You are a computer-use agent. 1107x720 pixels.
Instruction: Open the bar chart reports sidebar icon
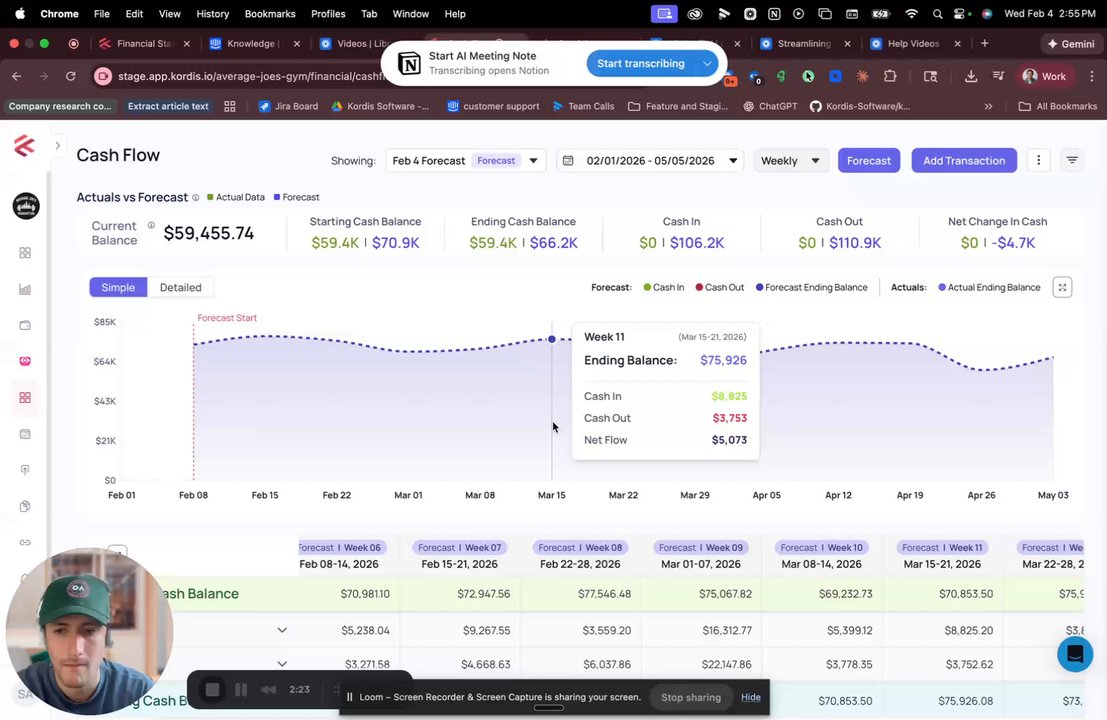click(25, 289)
